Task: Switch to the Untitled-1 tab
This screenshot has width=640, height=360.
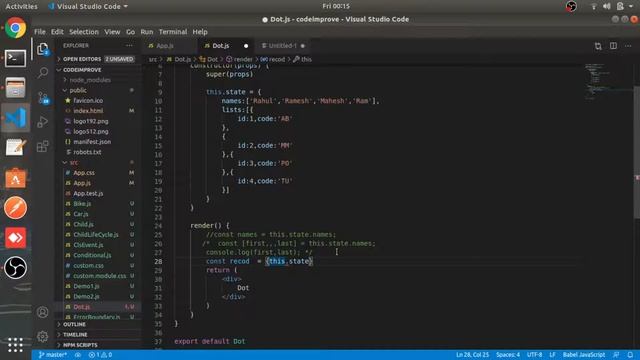Action: tap(282, 46)
